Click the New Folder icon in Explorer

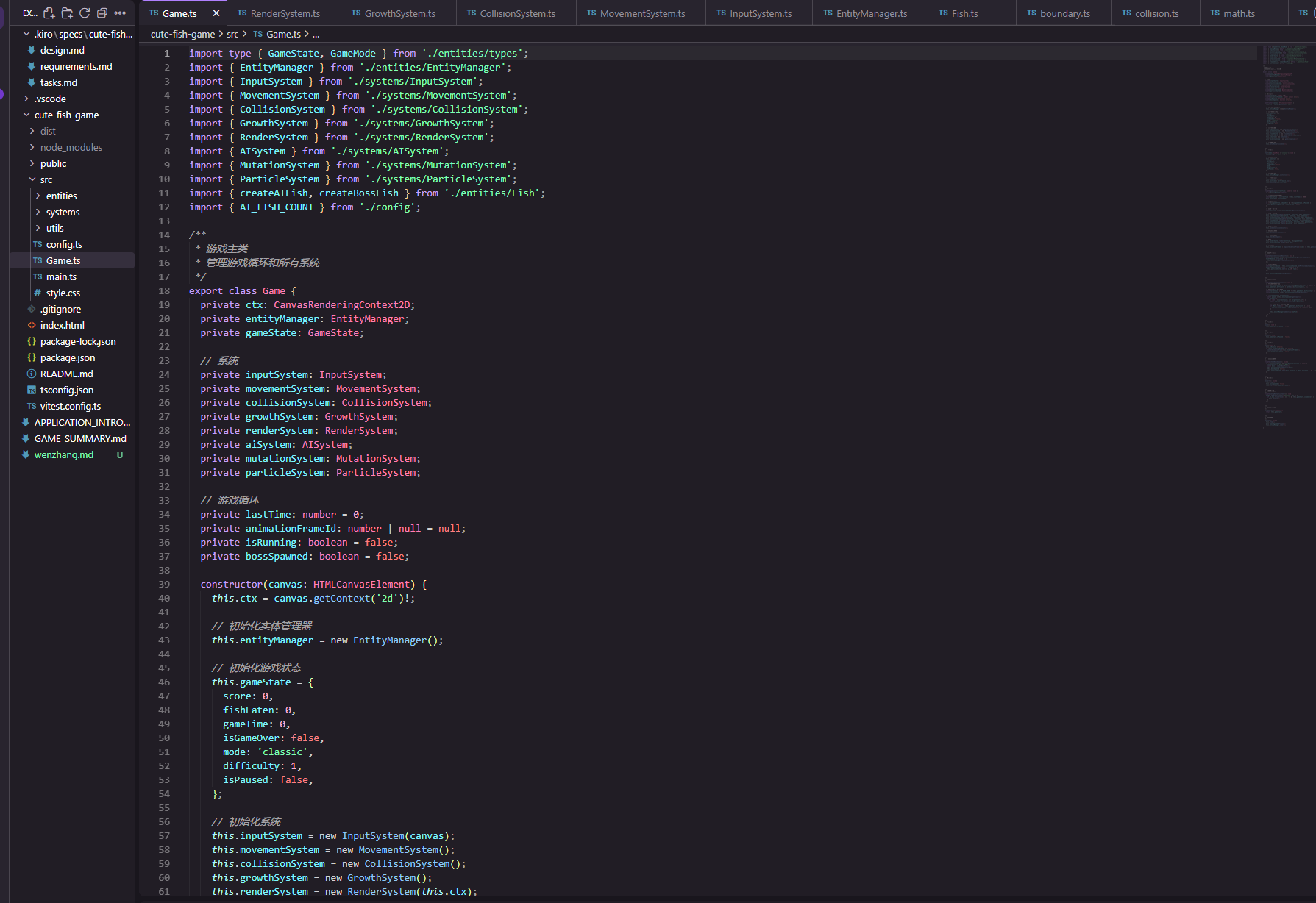(67, 13)
